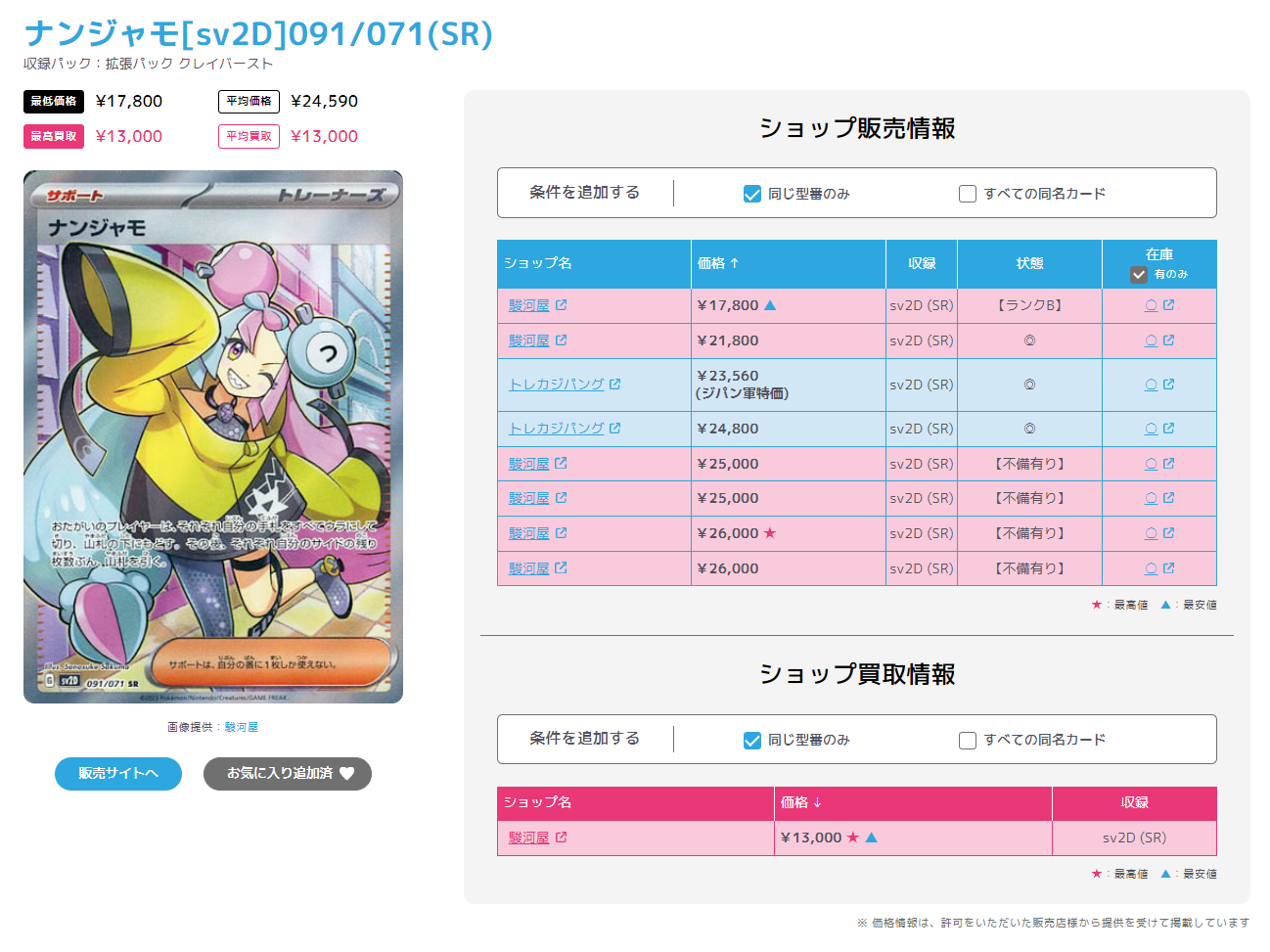Open 駿河屋 link in ¥13,000 buy row
The height and width of the screenshot is (952, 1270).
[x=529, y=838]
